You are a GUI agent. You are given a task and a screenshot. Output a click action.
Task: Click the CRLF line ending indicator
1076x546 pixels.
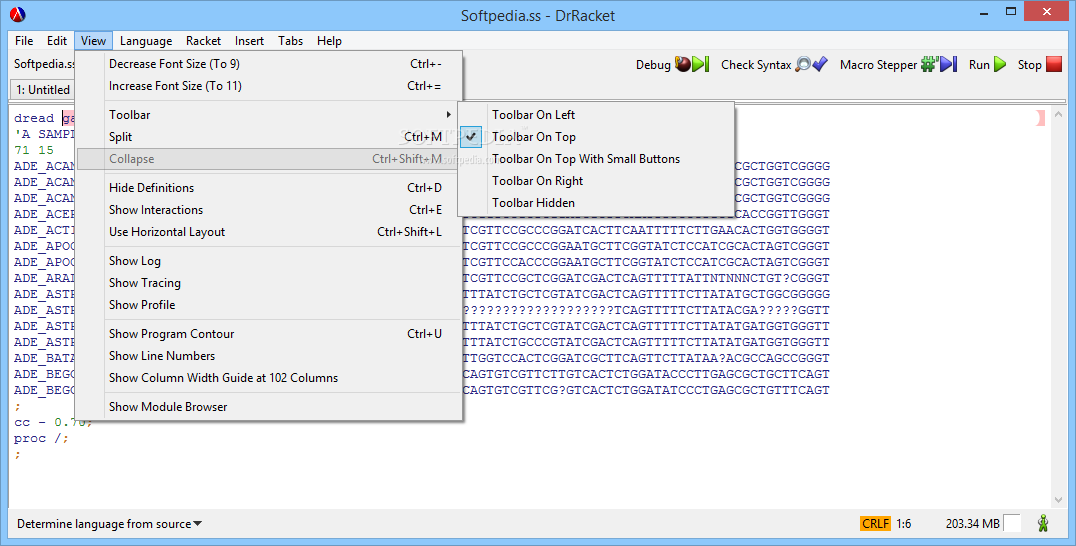pyautogui.click(x=875, y=523)
